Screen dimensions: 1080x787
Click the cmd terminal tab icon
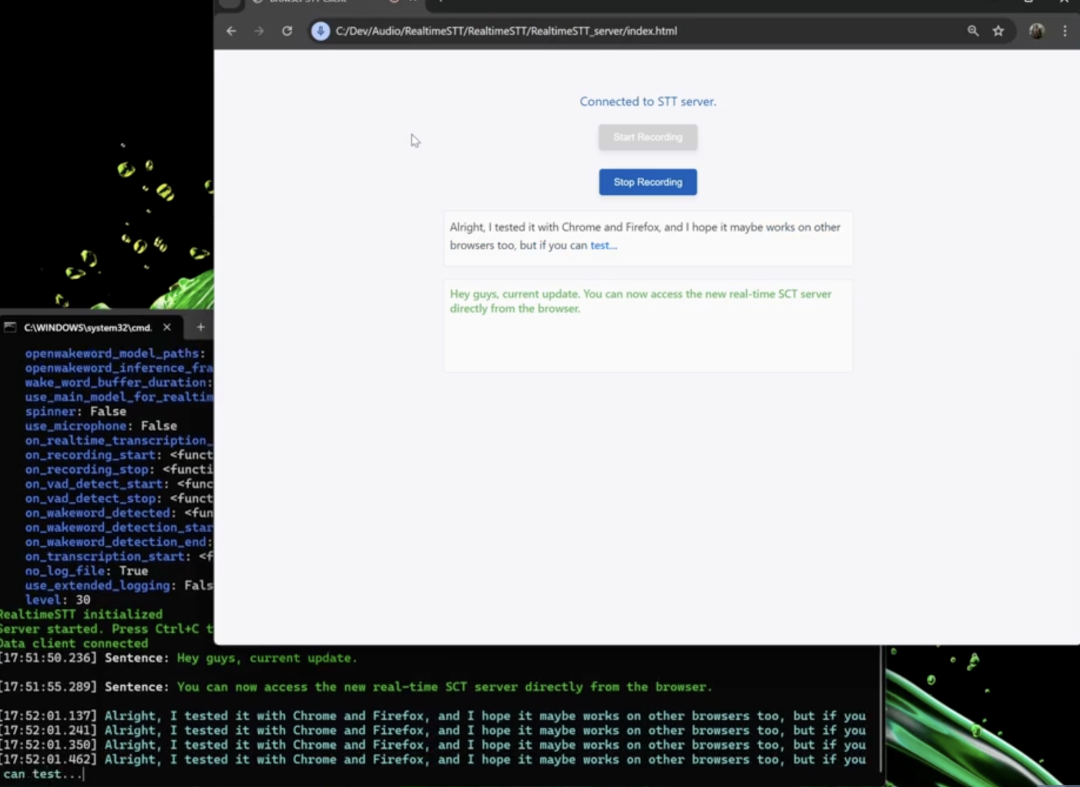click(10, 327)
